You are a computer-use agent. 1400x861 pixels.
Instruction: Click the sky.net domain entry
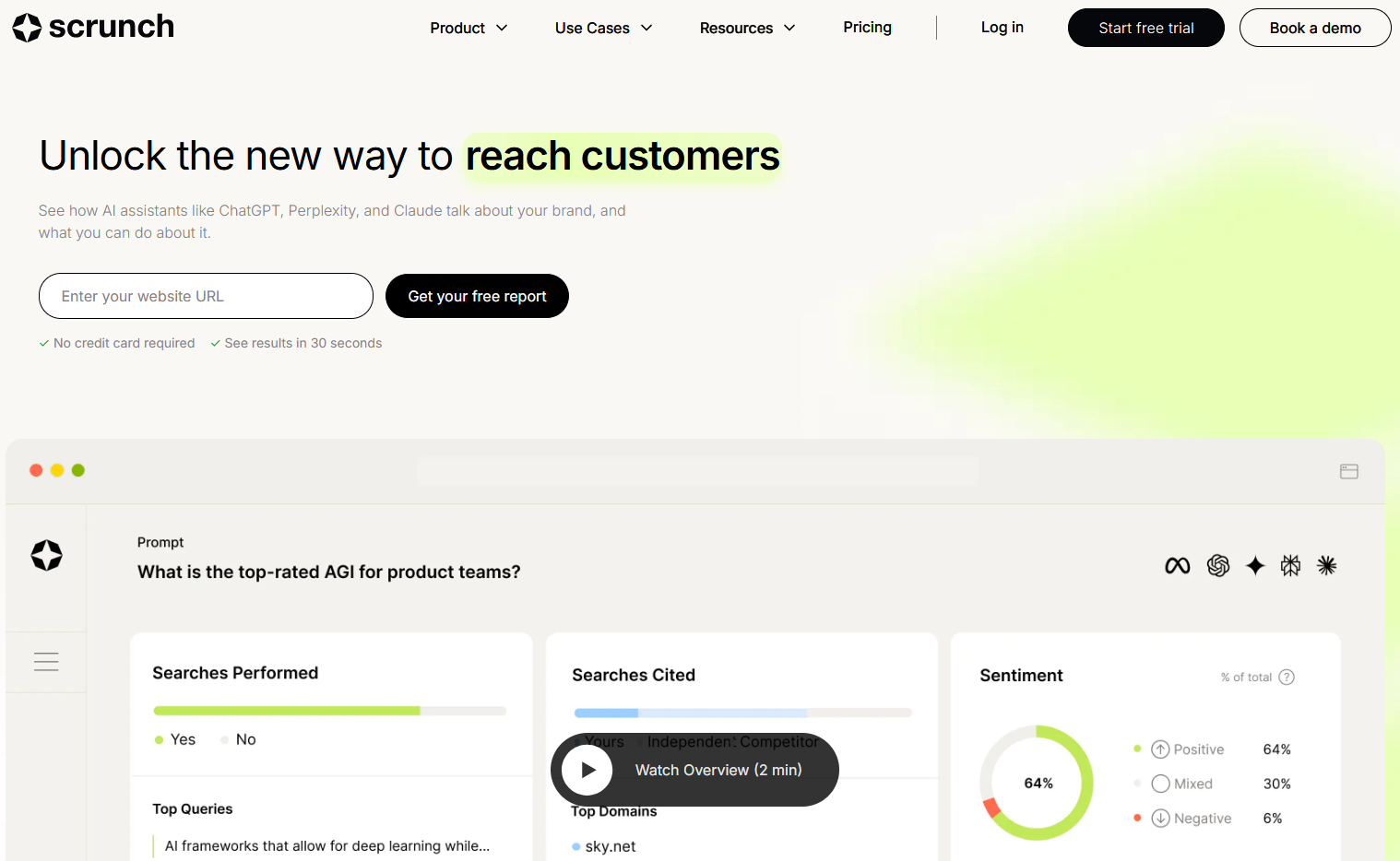coord(604,846)
